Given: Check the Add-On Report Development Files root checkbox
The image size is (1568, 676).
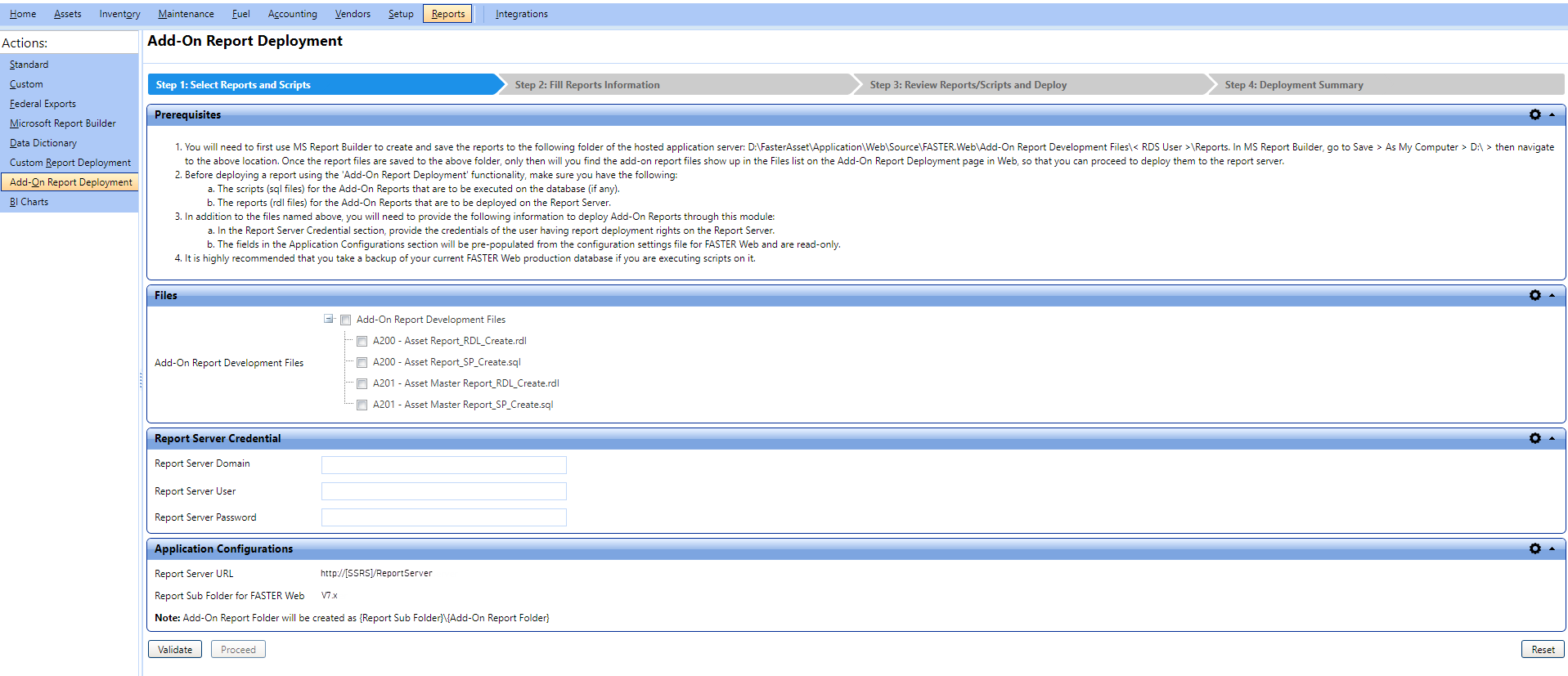Looking at the screenshot, I should (x=346, y=320).
